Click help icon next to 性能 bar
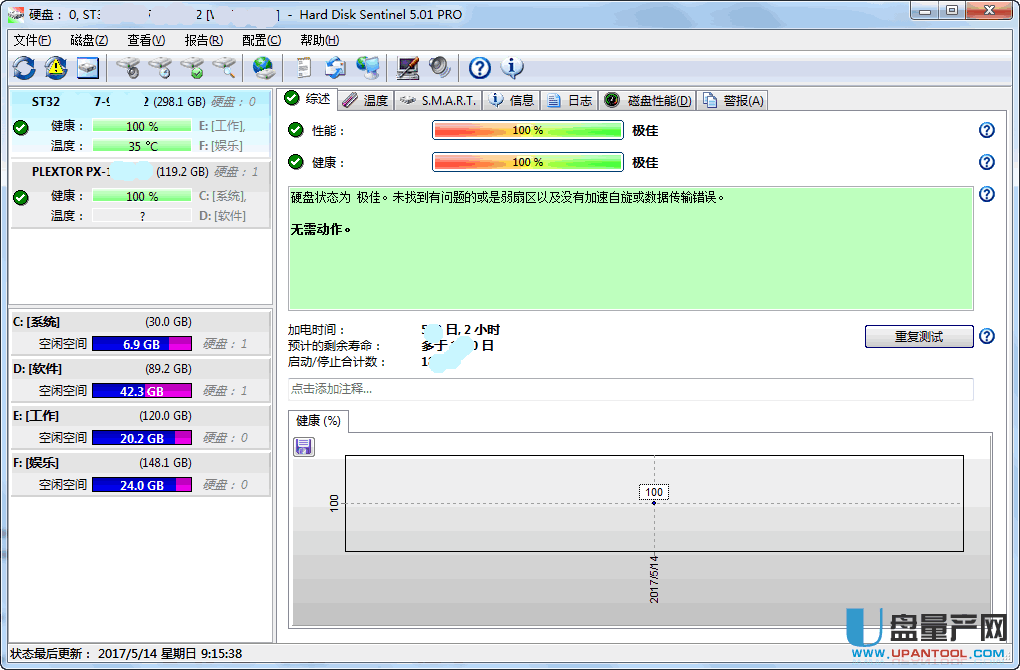 coord(987,130)
